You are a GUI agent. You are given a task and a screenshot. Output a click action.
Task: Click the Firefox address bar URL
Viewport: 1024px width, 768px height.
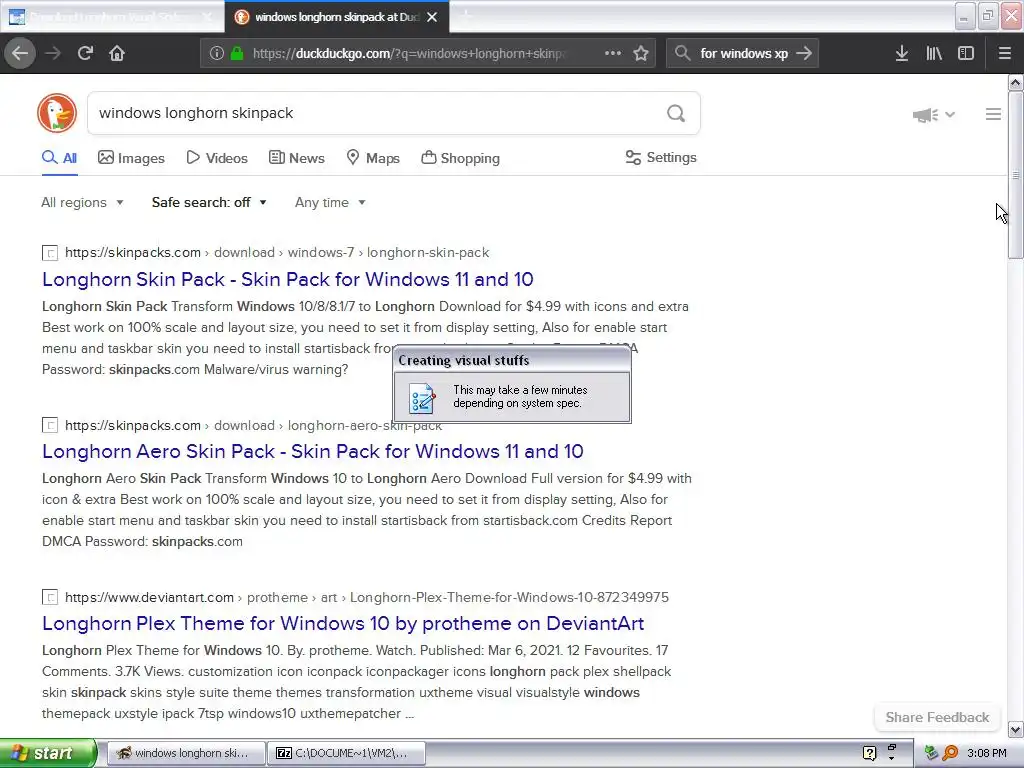click(409, 54)
